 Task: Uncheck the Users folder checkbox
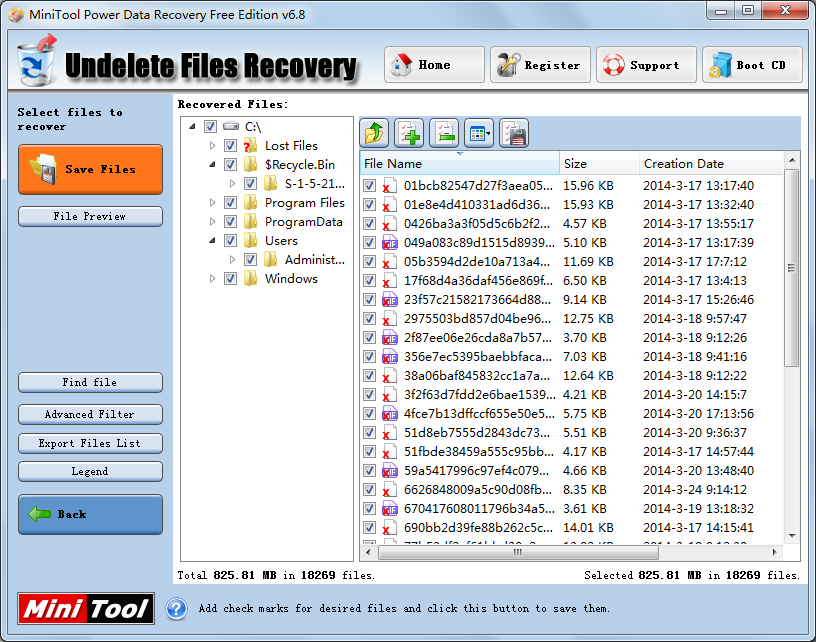(x=230, y=240)
